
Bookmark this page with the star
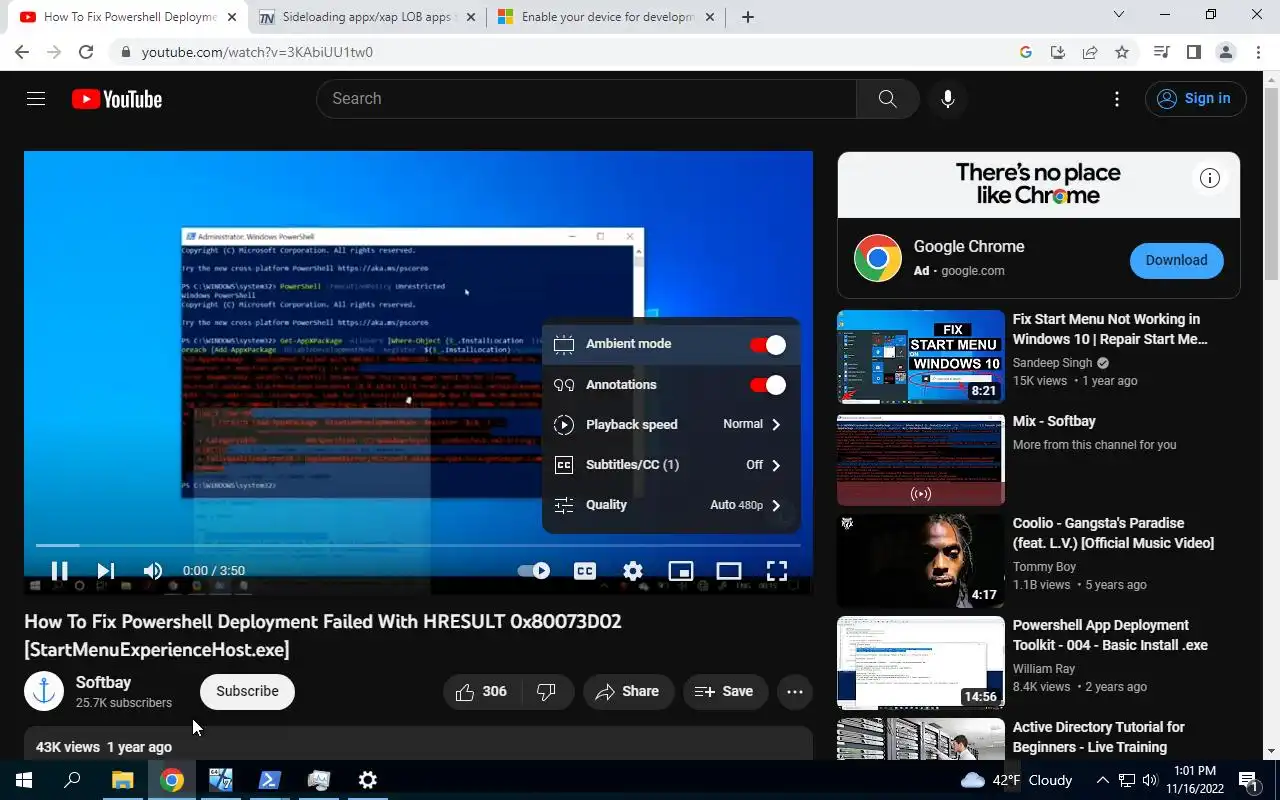pyautogui.click(x=1122, y=52)
